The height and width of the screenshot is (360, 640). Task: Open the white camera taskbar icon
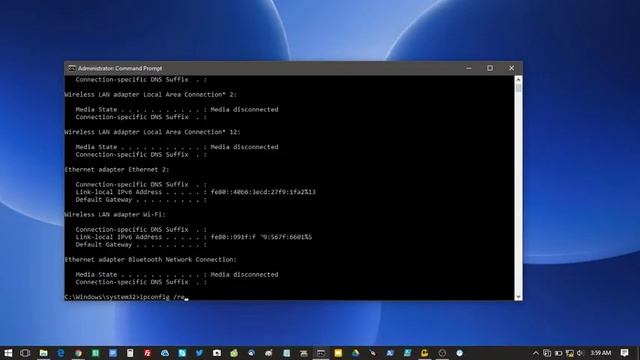tap(217, 353)
